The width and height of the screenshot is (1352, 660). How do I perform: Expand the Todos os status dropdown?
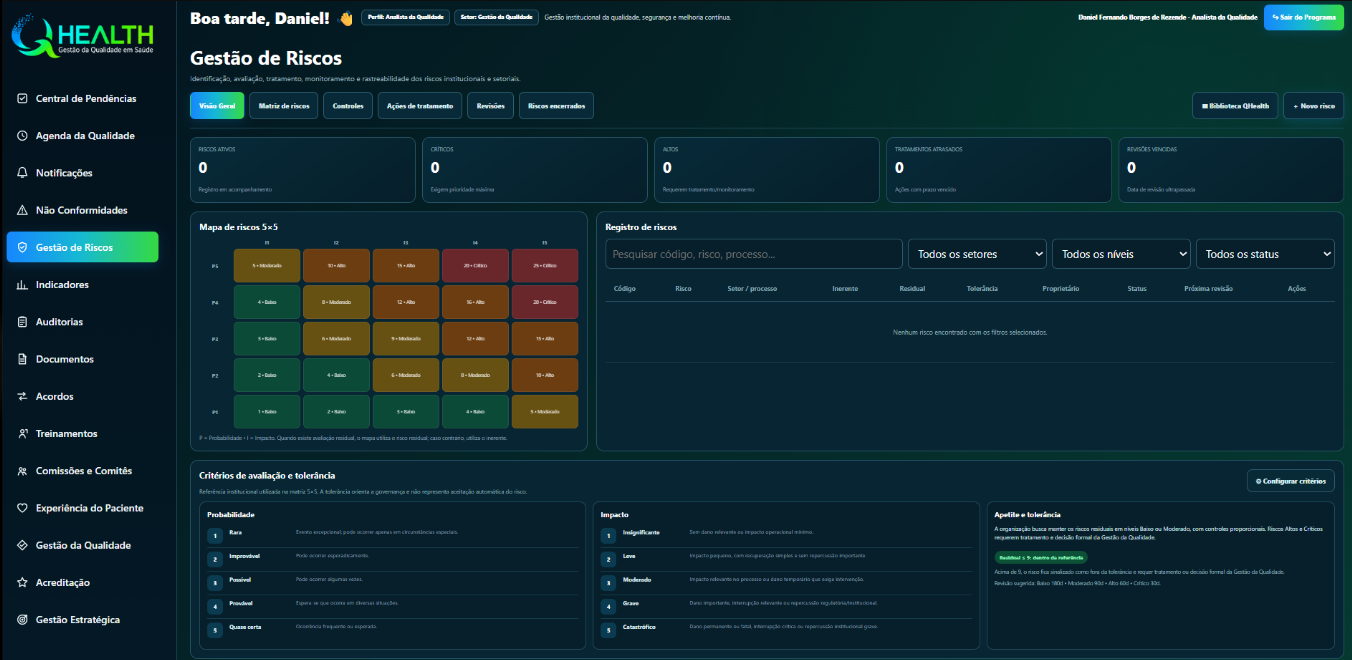[x=1265, y=254]
